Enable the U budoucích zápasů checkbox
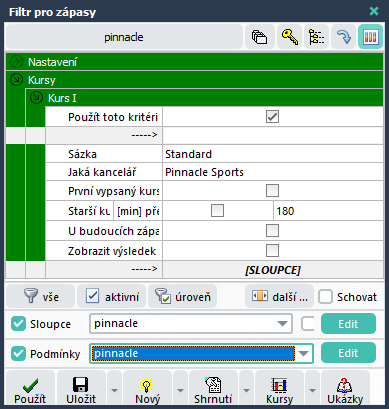This screenshot has width=389, height=409. [x=272, y=231]
